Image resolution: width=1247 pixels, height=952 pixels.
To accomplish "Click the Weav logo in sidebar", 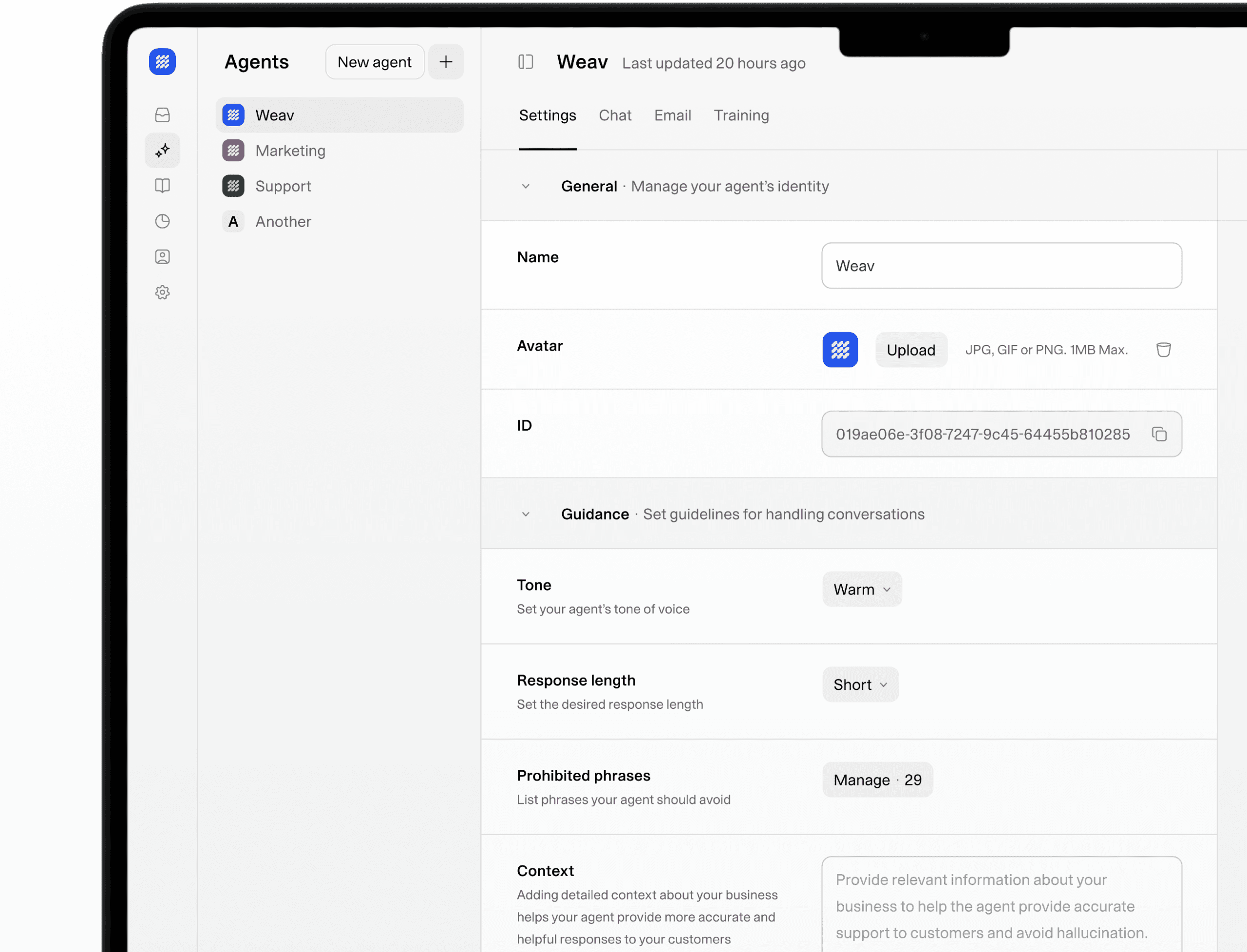I will 162,61.
